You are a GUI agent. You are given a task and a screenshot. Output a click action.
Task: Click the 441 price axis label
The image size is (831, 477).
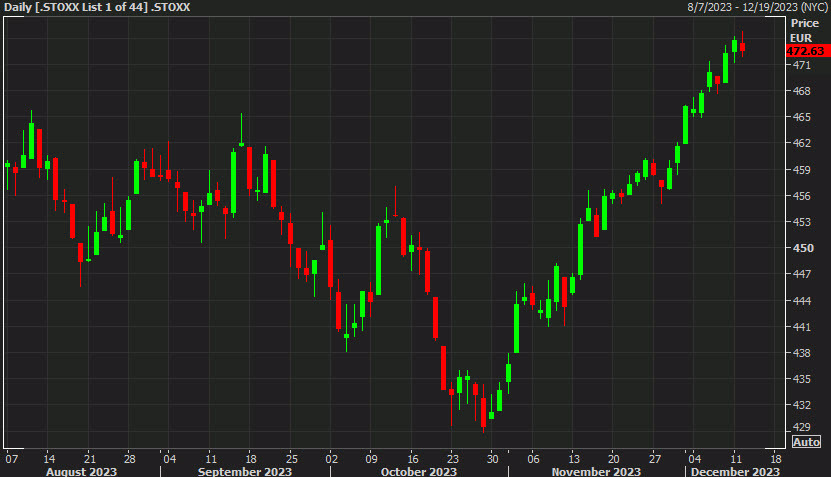(x=801, y=326)
